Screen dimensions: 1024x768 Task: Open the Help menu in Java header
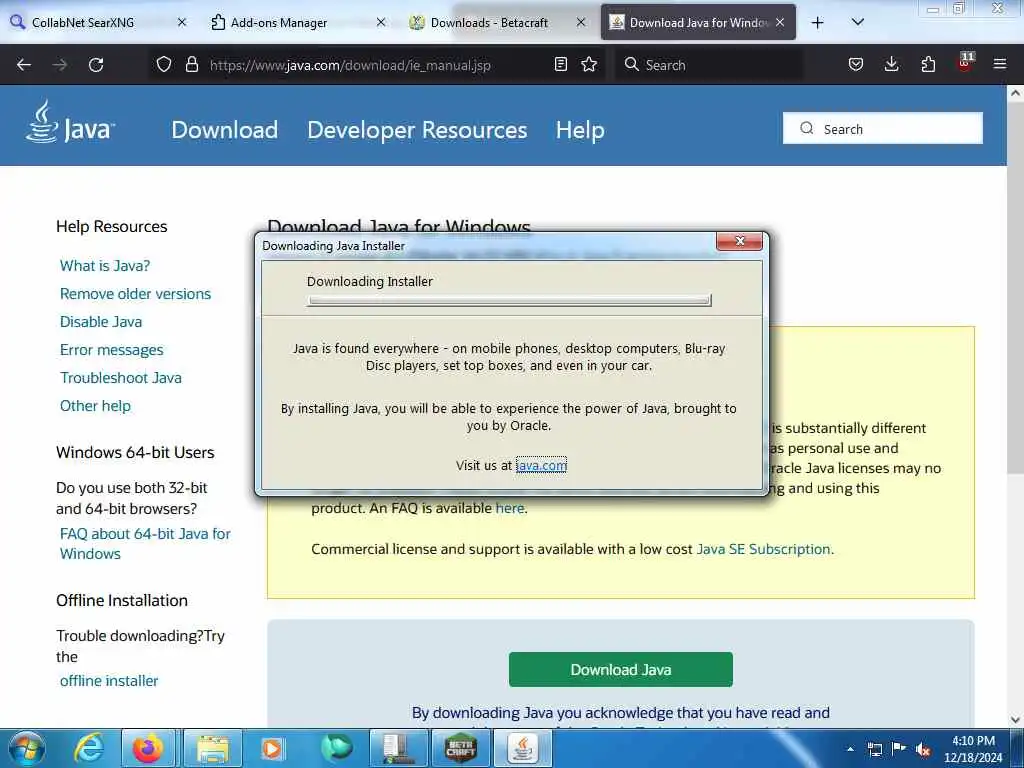point(580,130)
